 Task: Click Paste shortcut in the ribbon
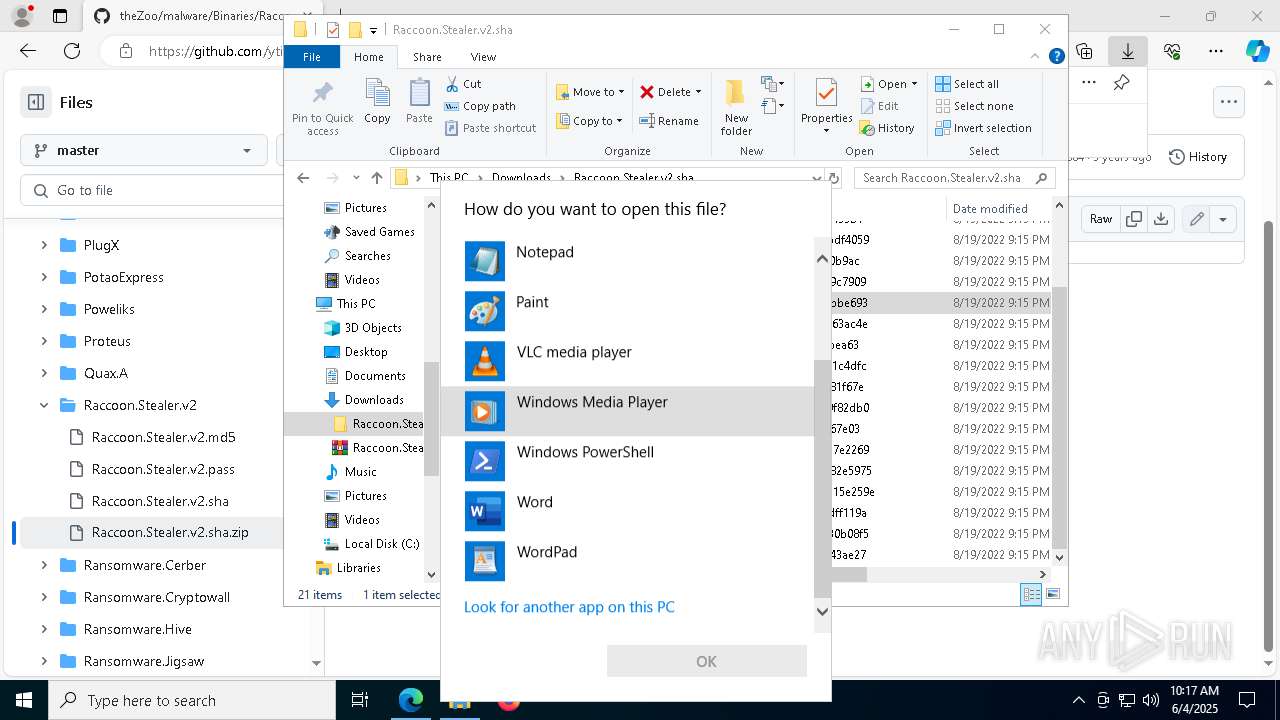(x=491, y=128)
